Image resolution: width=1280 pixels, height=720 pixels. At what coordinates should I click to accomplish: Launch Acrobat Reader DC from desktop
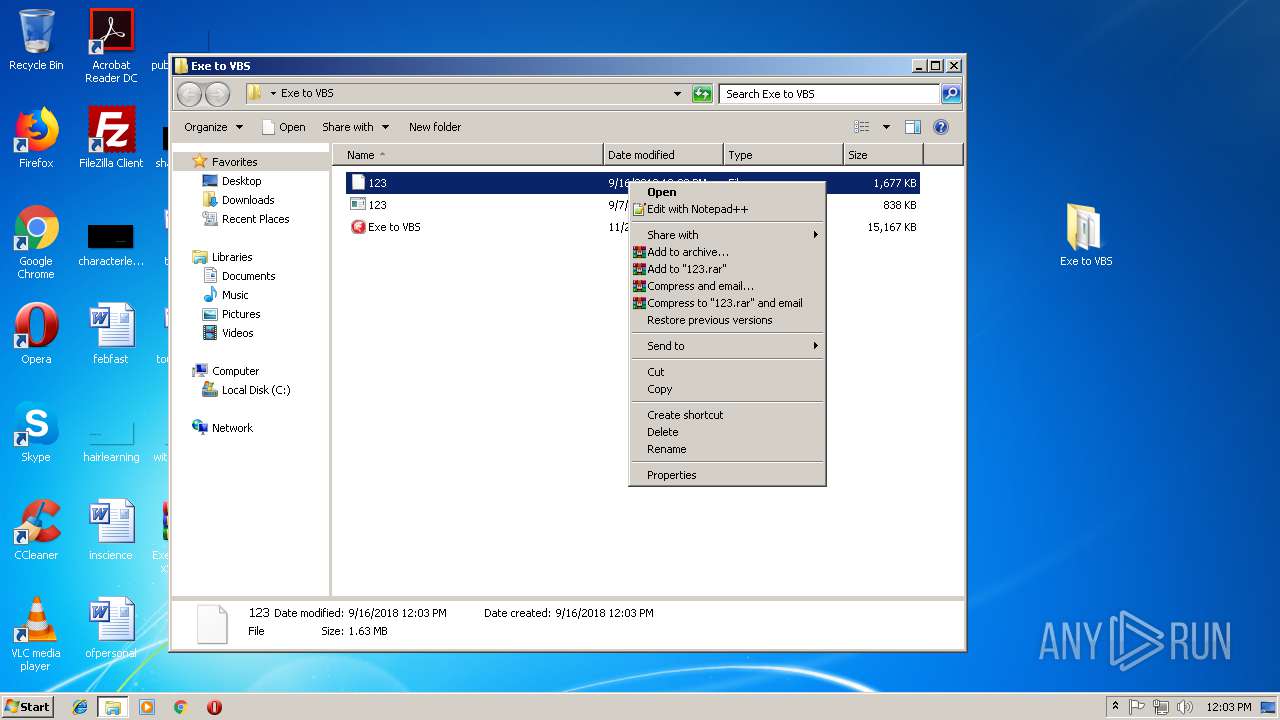point(111,45)
